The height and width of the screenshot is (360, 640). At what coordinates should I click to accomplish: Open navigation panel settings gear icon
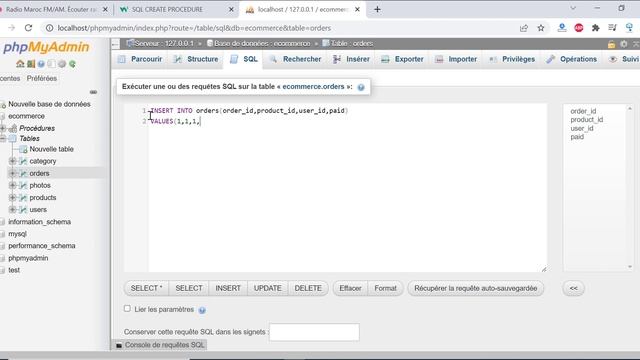coord(62,64)
